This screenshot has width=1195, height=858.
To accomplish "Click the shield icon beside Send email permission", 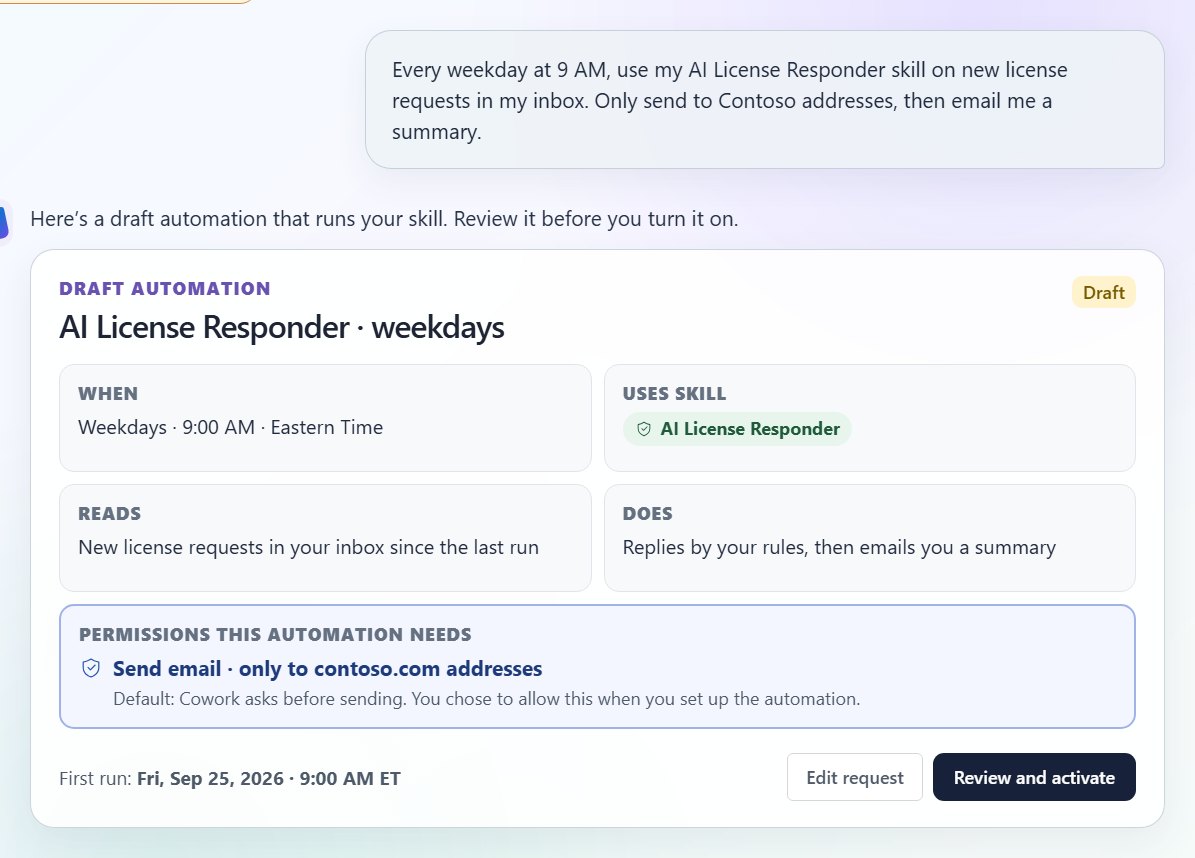I will 91,668.
